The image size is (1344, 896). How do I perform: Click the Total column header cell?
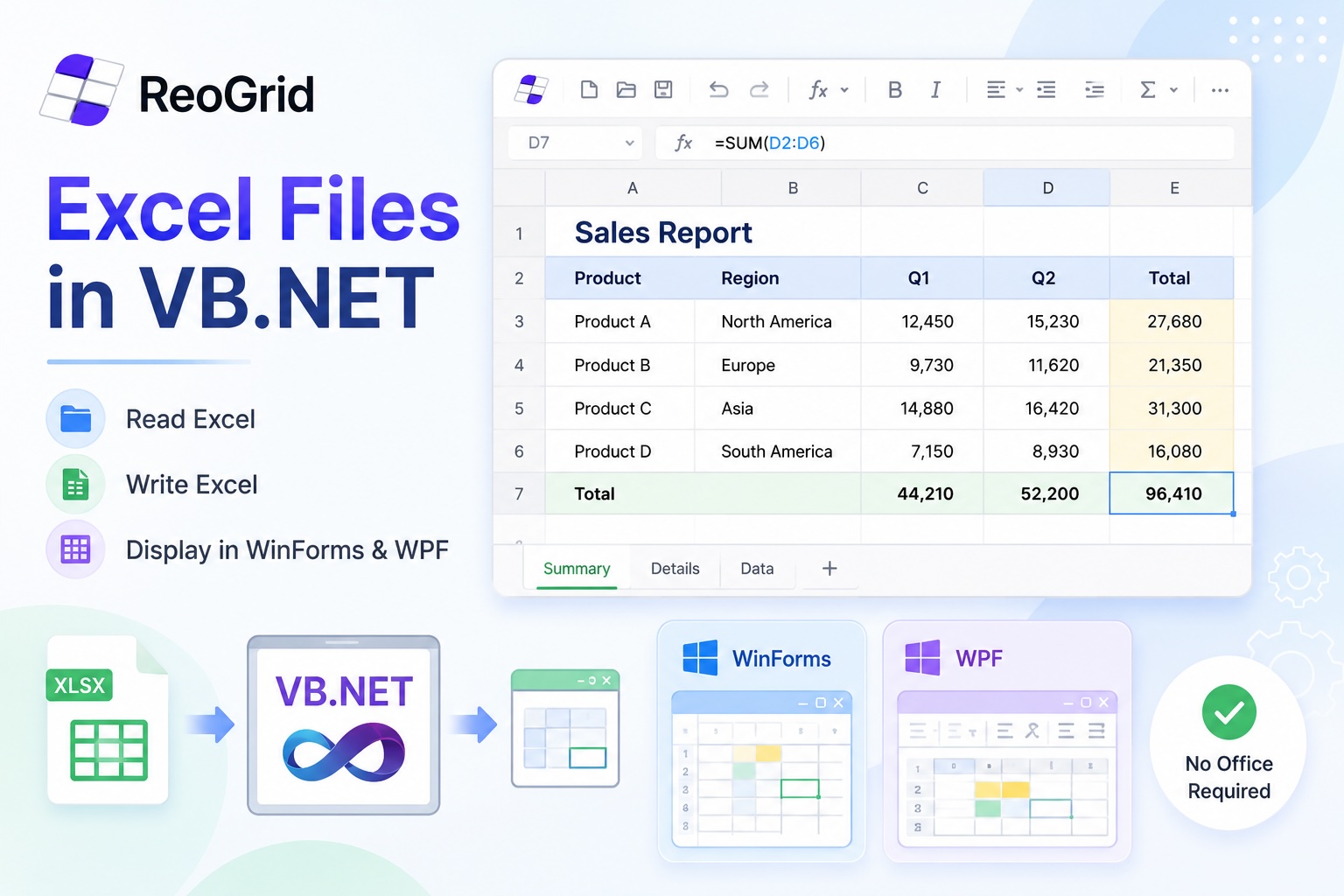pos(1172,278)
